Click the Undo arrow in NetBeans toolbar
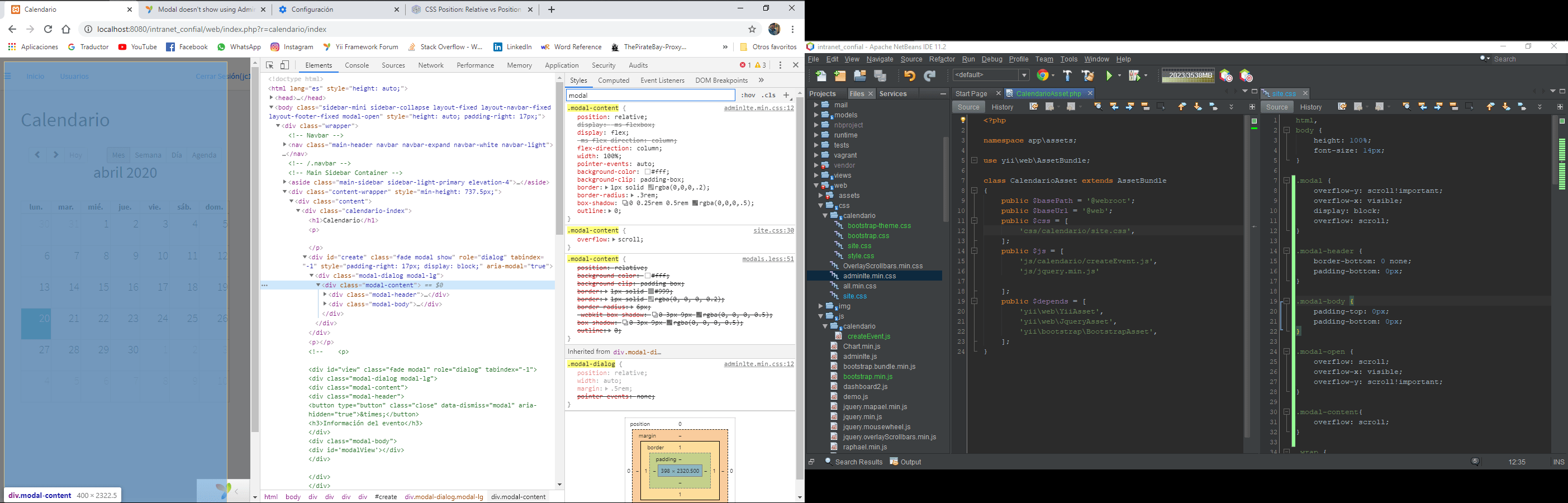 (x=909, y=75)
